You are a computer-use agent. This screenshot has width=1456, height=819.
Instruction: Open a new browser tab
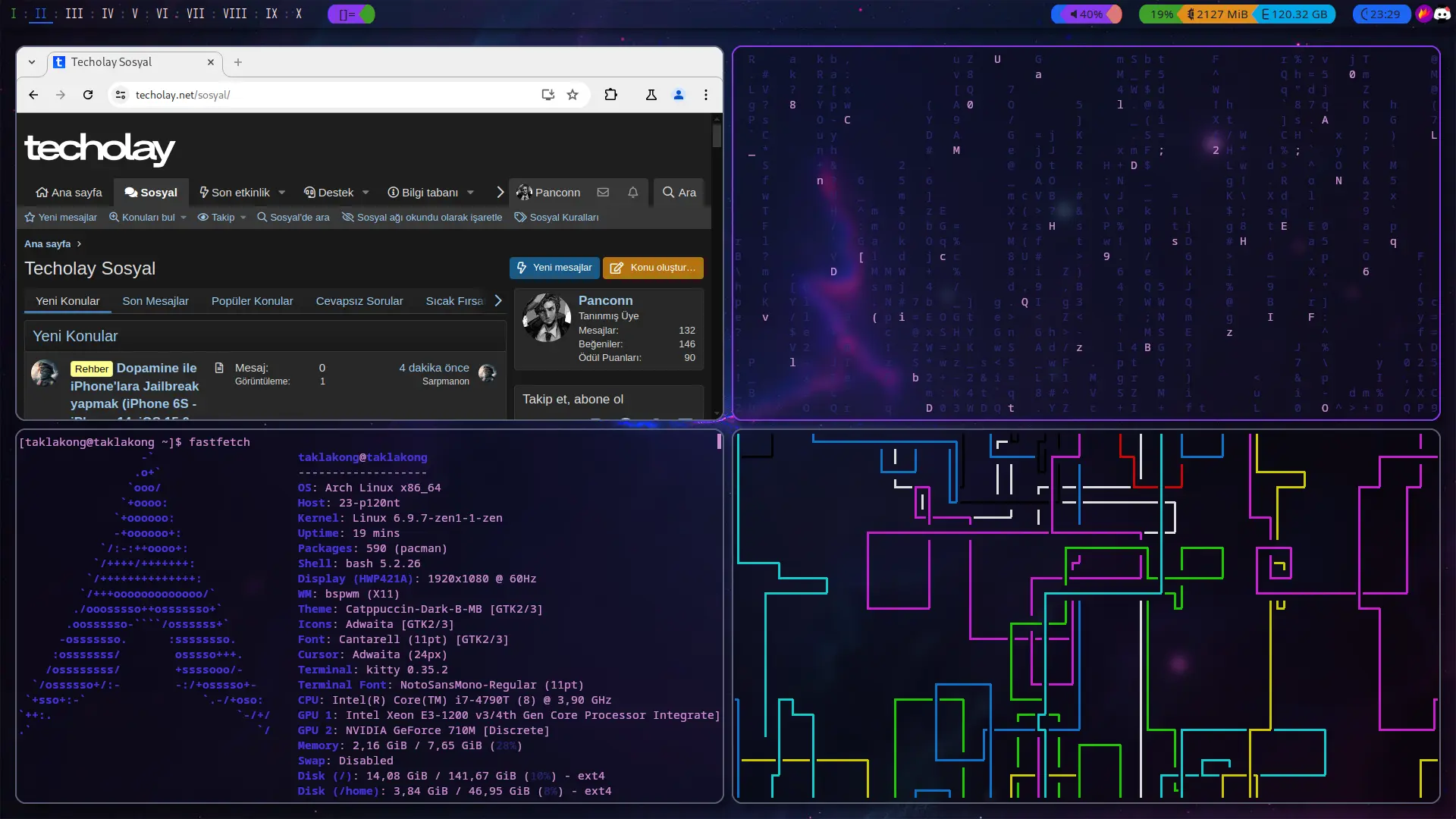pyautogui.click(x=238, y=62)
